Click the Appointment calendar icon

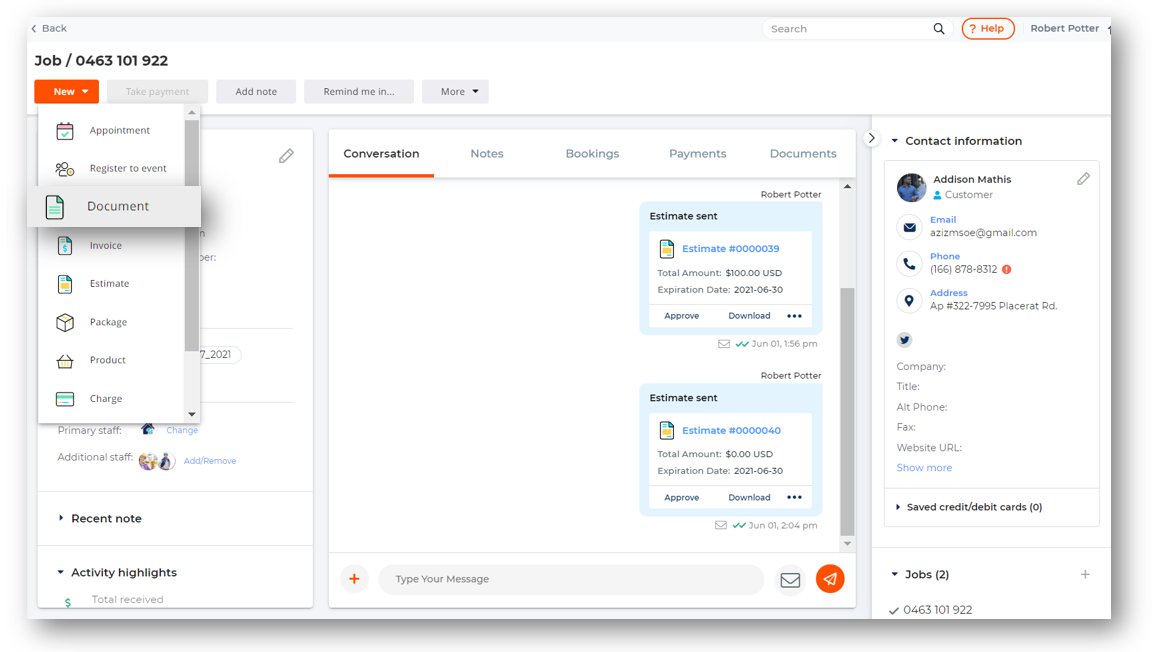pyautogui.click(x=65, y=131)
